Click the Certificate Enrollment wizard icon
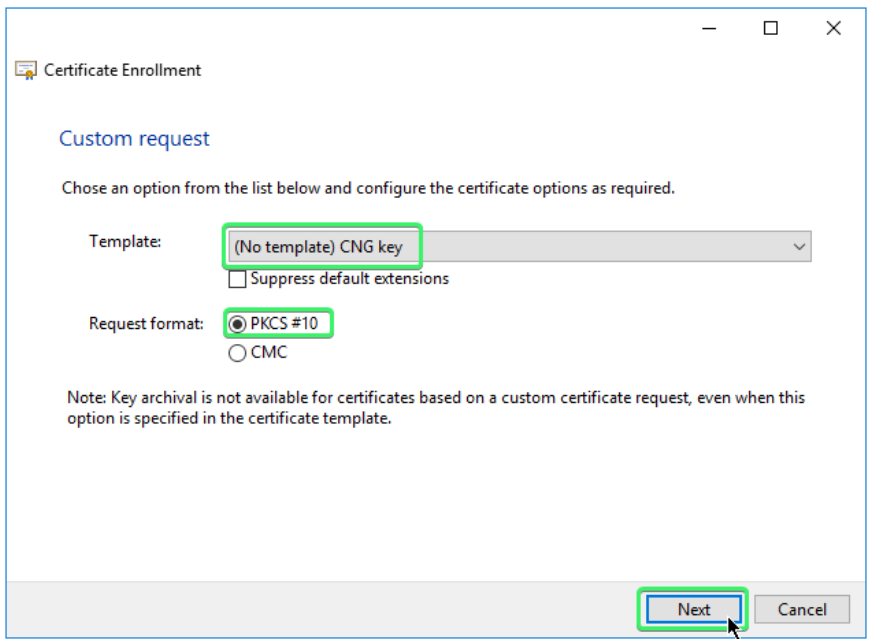874x639 pixels. point(27,71)
